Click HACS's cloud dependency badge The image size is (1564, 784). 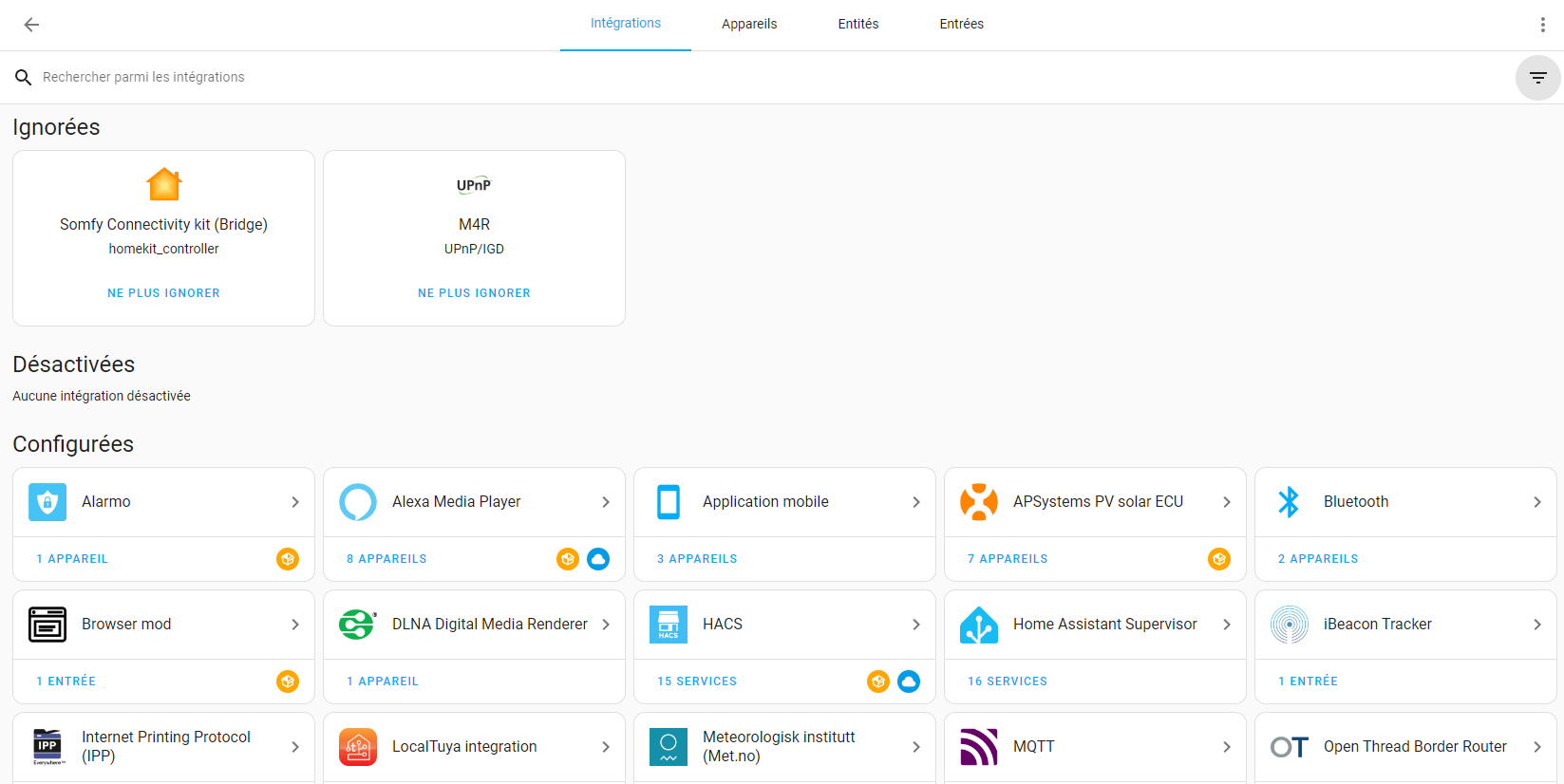909,681
